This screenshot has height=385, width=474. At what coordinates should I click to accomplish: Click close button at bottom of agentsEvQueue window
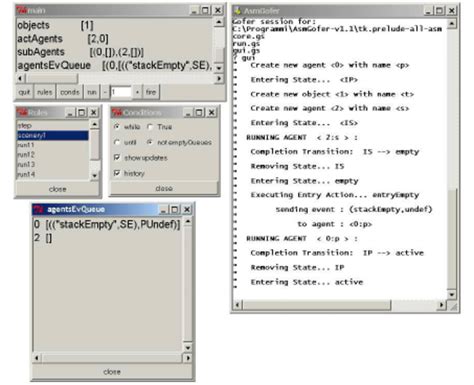click(x=112, y=372)
